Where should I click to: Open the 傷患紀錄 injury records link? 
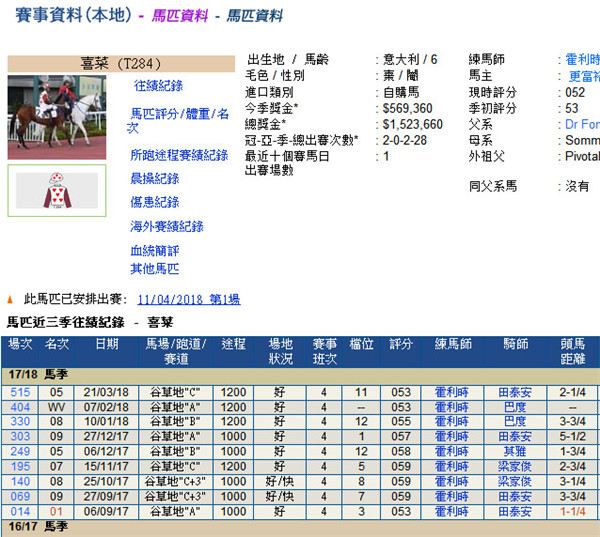click(154, 202)
